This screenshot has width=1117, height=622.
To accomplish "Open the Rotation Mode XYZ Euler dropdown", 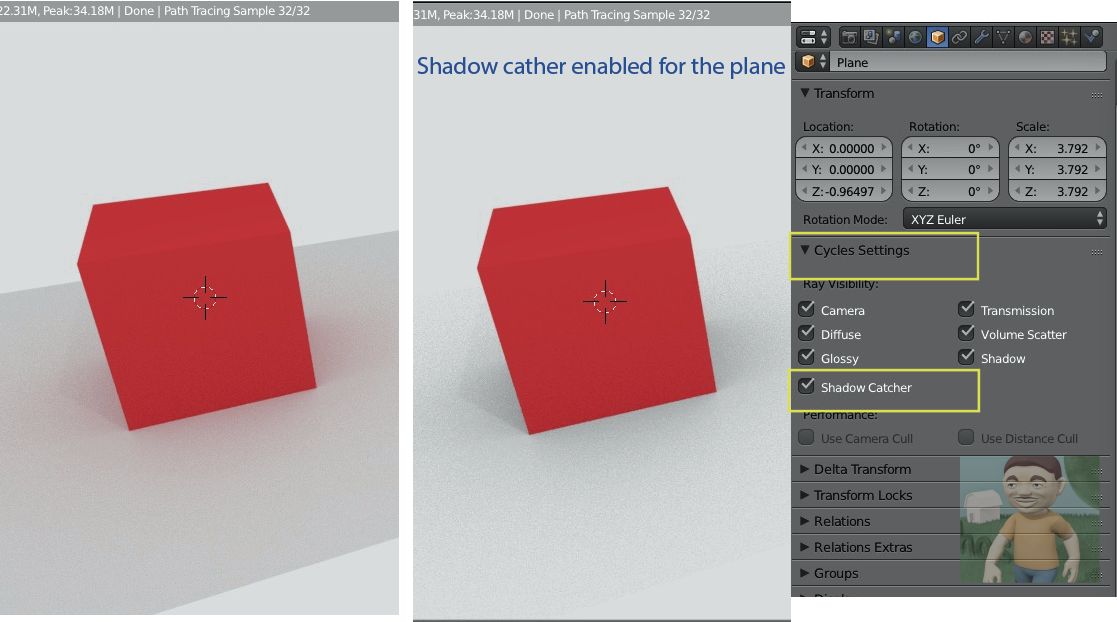I will [1004, 219].
